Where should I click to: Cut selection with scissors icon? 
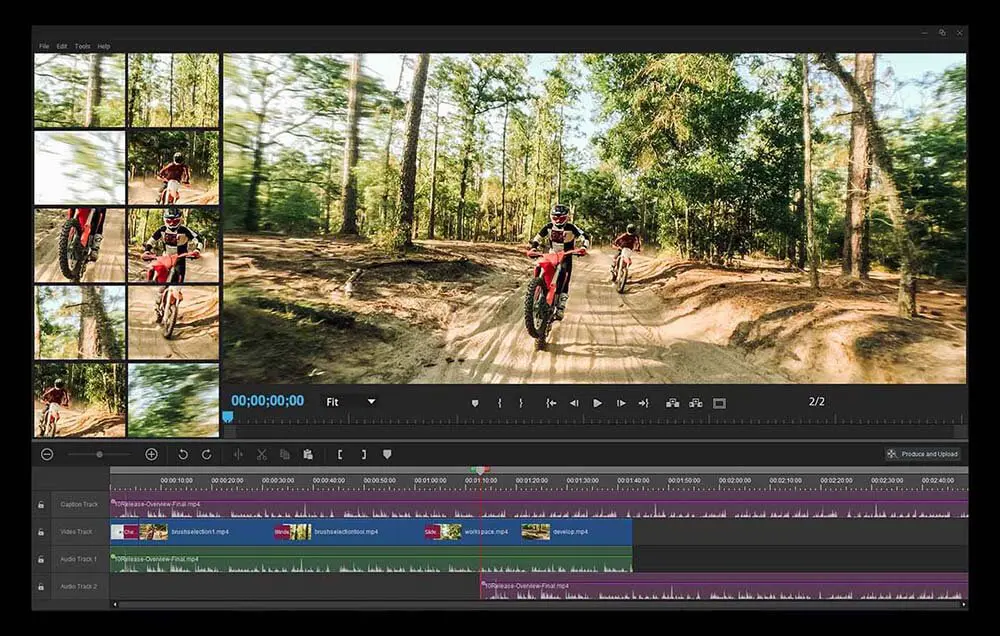click(x=261, y=454)
